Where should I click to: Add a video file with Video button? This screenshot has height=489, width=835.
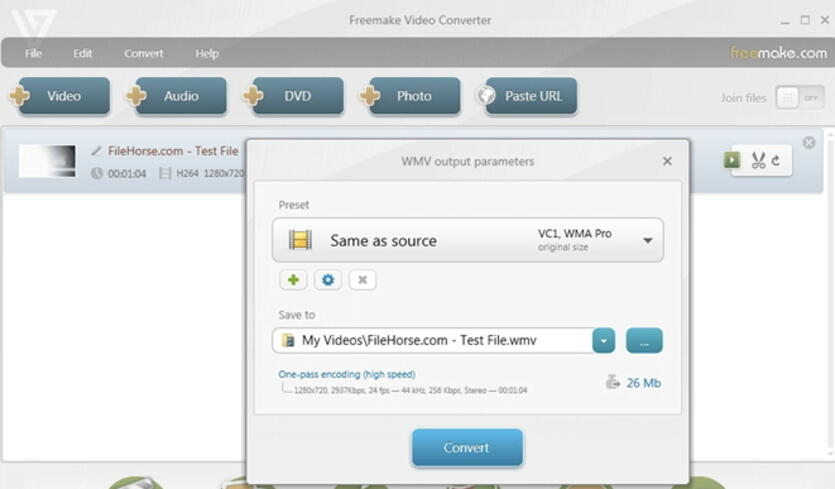pos(63,96)
